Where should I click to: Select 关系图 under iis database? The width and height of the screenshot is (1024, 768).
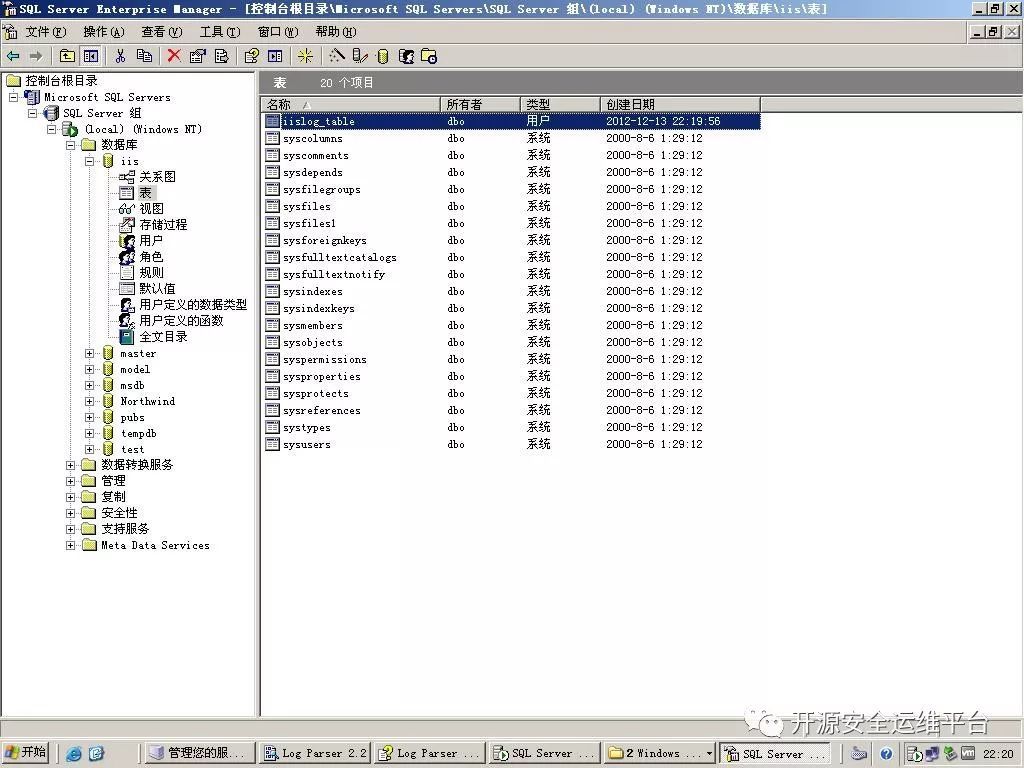coord(157,177)
